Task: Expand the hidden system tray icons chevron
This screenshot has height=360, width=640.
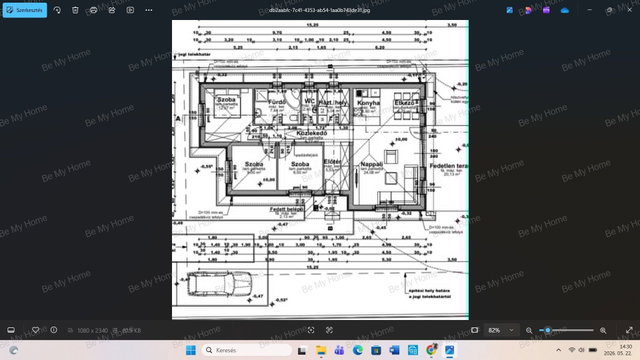Action: click(x=558, y=350)
